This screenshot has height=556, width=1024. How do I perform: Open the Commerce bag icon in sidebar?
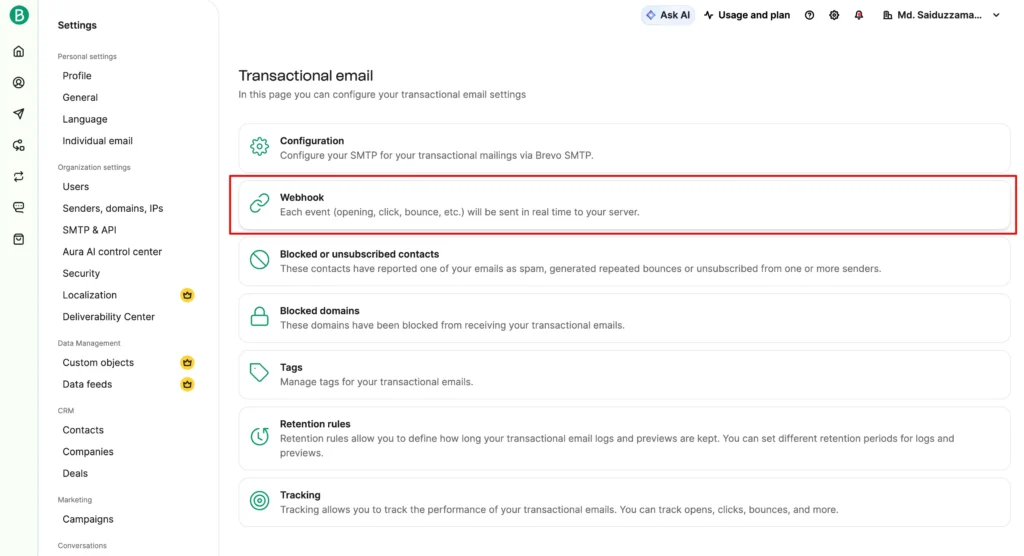[19, 239]
